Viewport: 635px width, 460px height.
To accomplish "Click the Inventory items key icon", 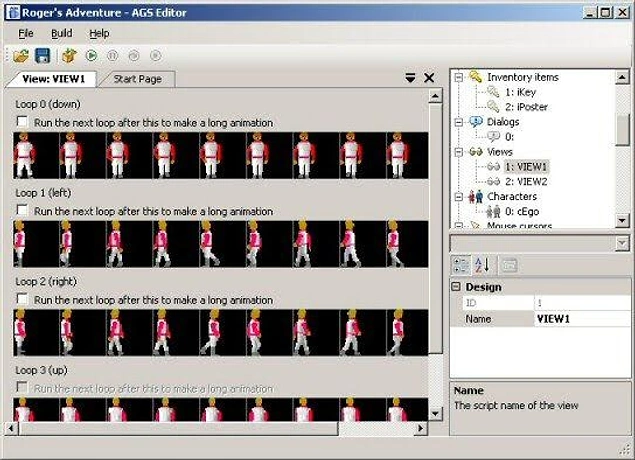I will 475,77.
